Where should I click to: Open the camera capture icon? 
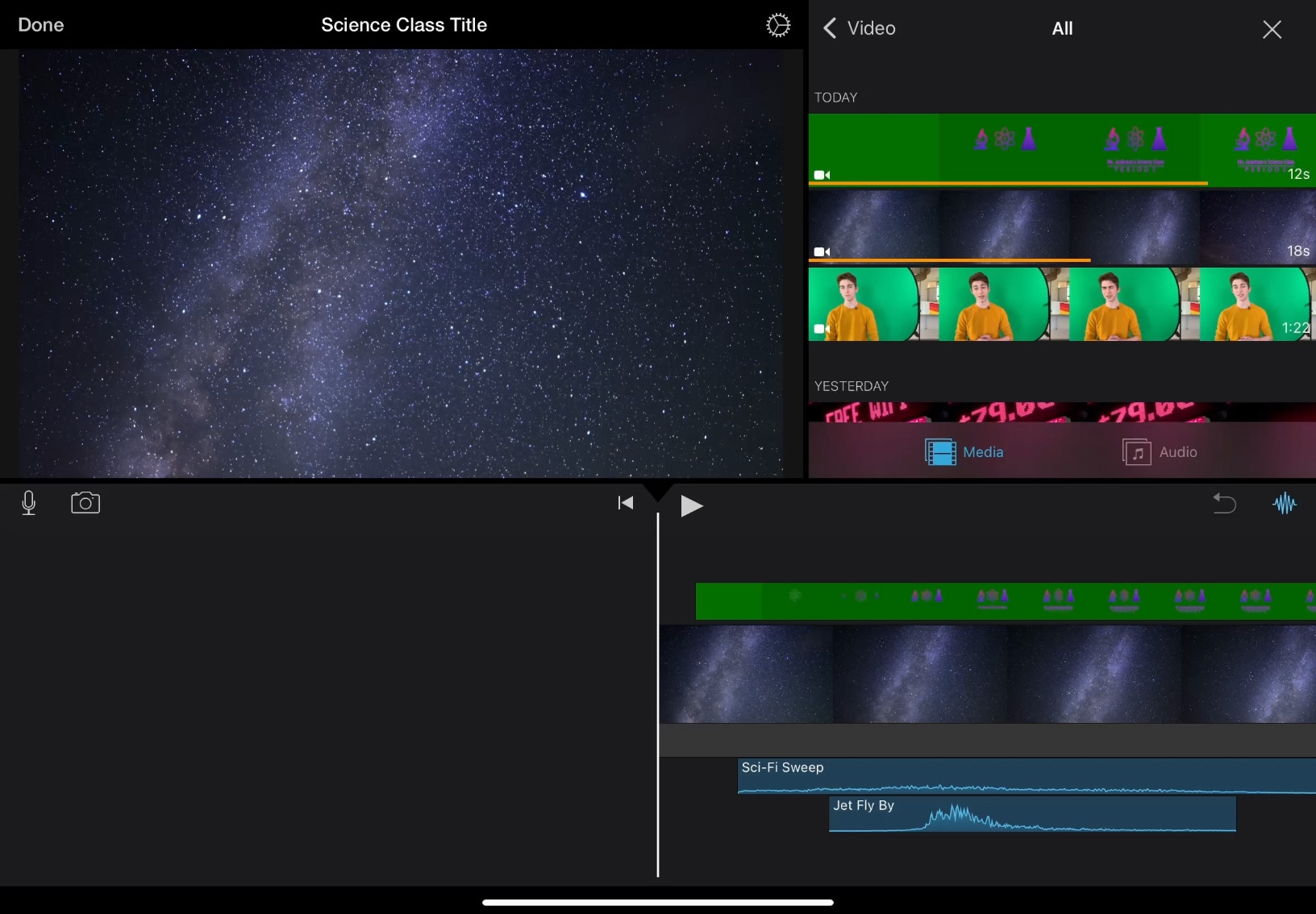point(85,503)
